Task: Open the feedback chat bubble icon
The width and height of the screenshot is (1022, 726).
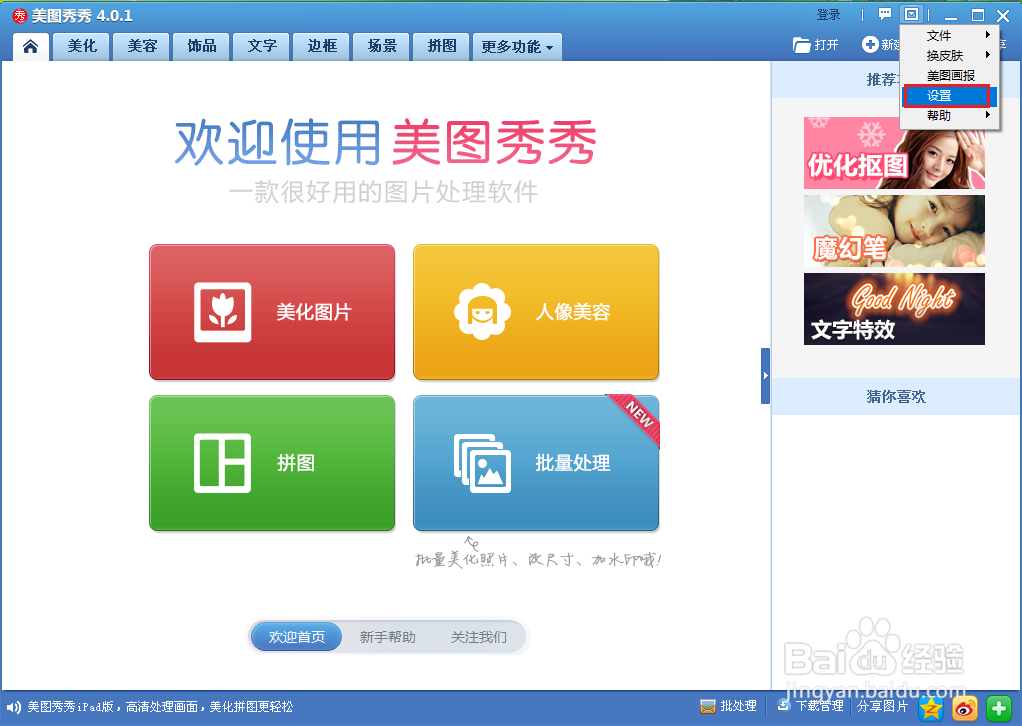Action: pyautogui.click(x=884, y=14)
